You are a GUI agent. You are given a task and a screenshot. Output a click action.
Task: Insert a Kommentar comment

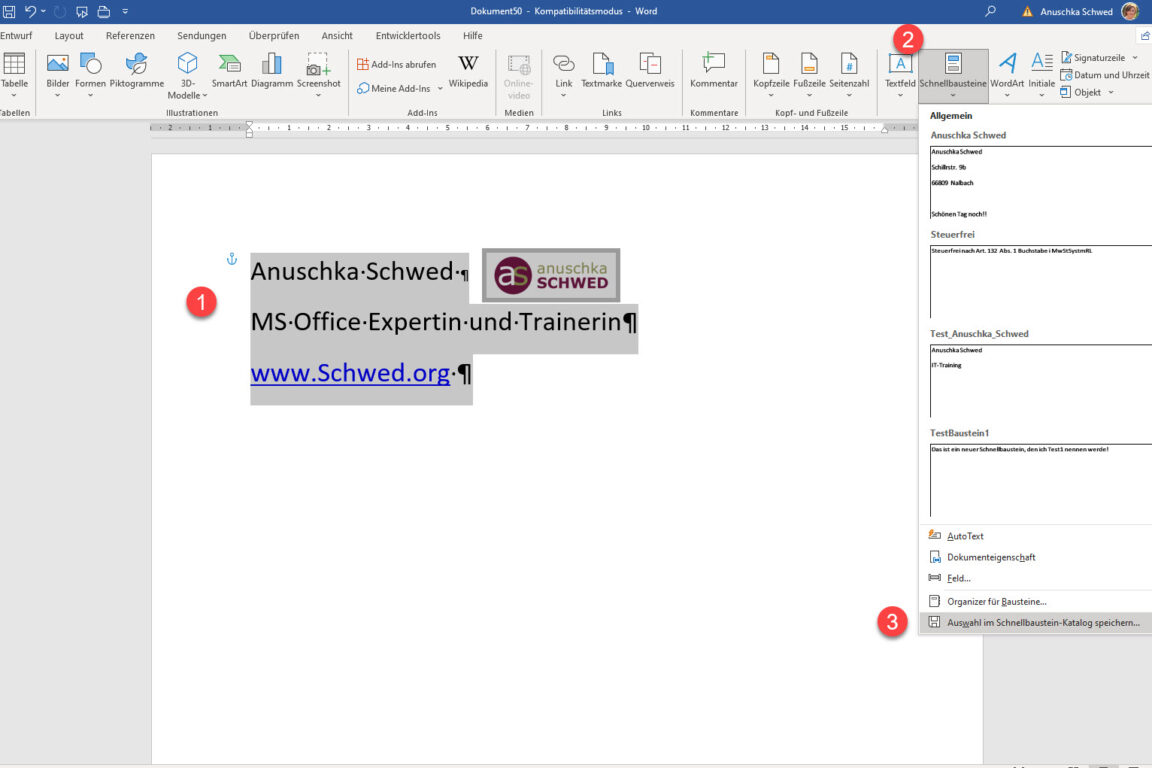713,70
